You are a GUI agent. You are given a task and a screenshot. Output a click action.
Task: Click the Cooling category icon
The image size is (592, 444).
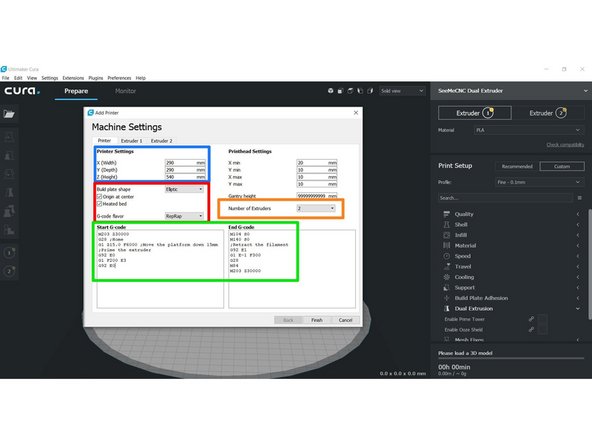pyautogui.click(x=447, y=277)
